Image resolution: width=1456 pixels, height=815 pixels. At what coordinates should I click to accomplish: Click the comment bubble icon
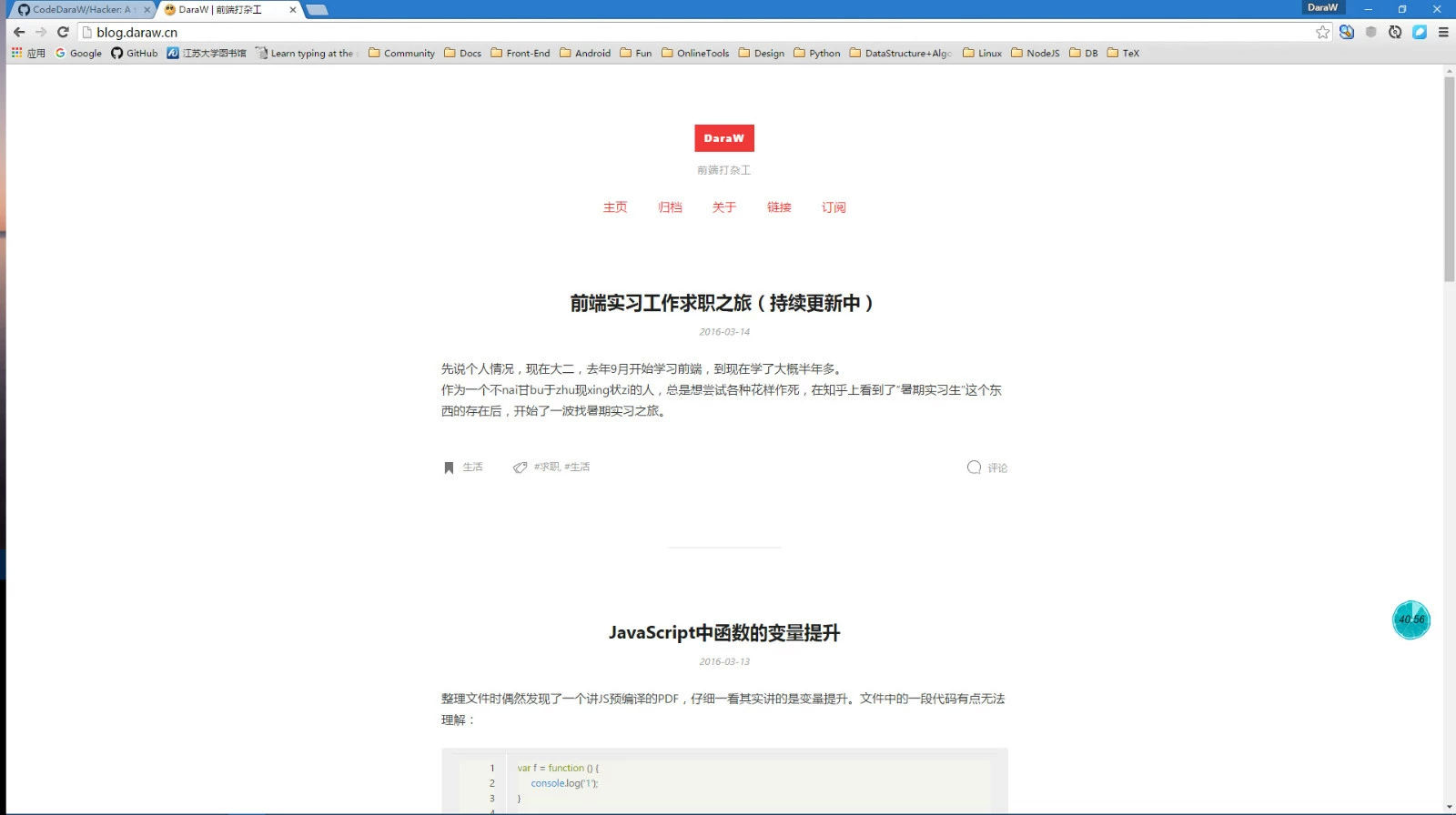(x=974, y=468)
